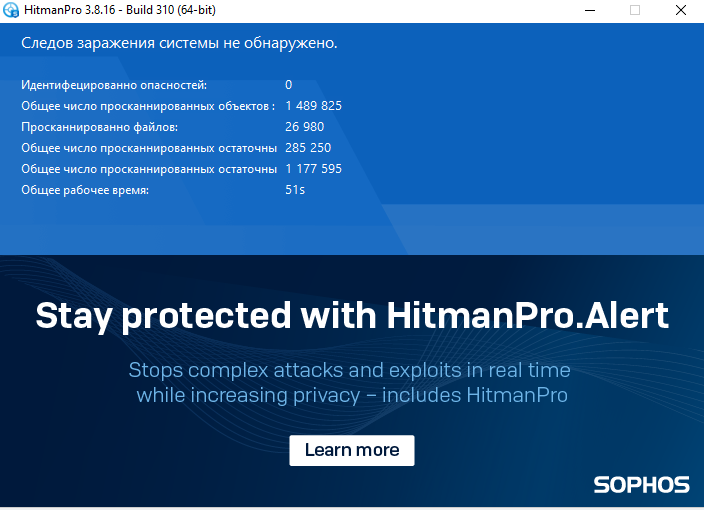Maximize the HitmanPro window
This screenshot has height=510, width=704.
click(634, 10)
